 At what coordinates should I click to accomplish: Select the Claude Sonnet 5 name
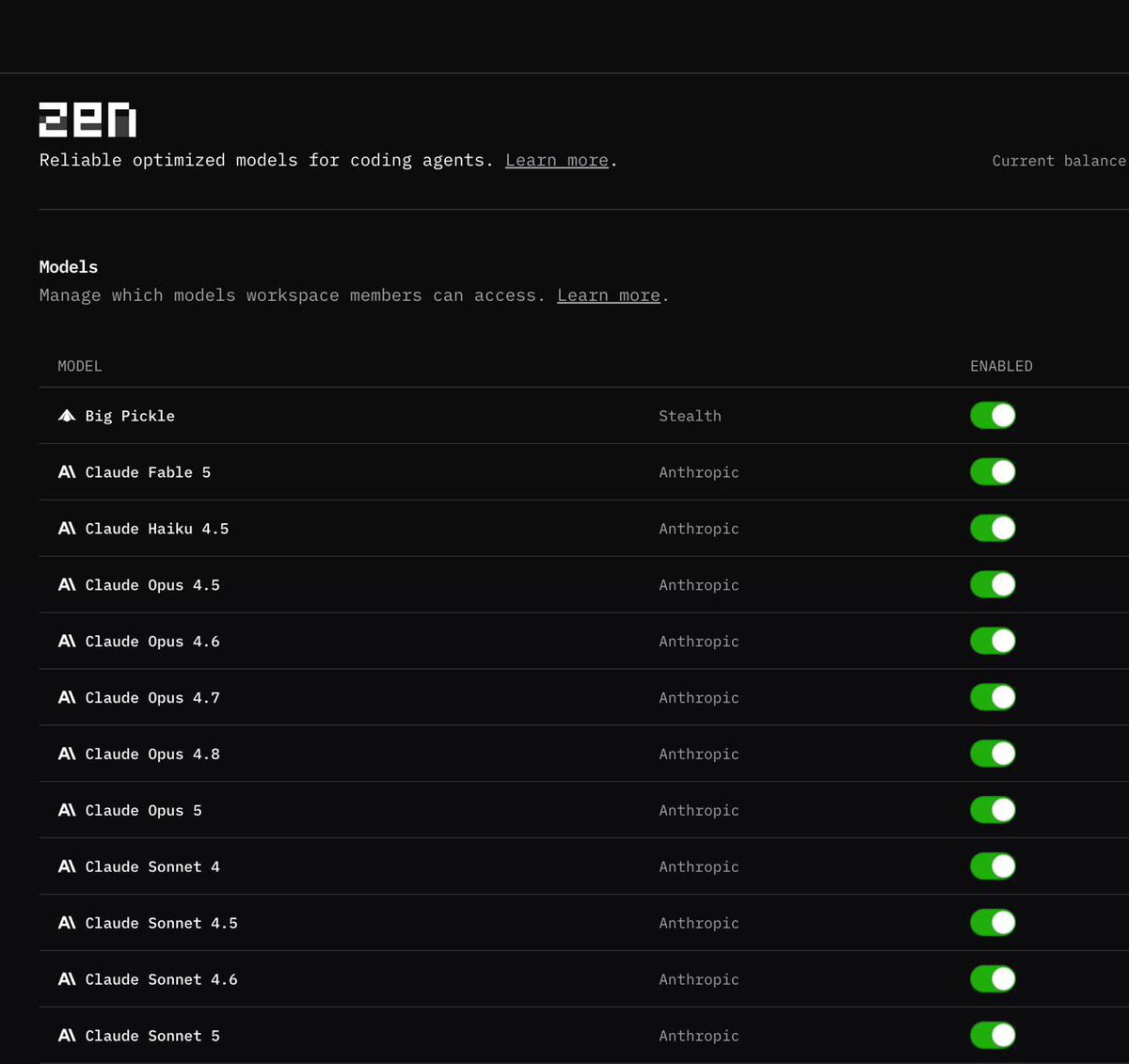pyautogui.click(x=152, y=1036)
